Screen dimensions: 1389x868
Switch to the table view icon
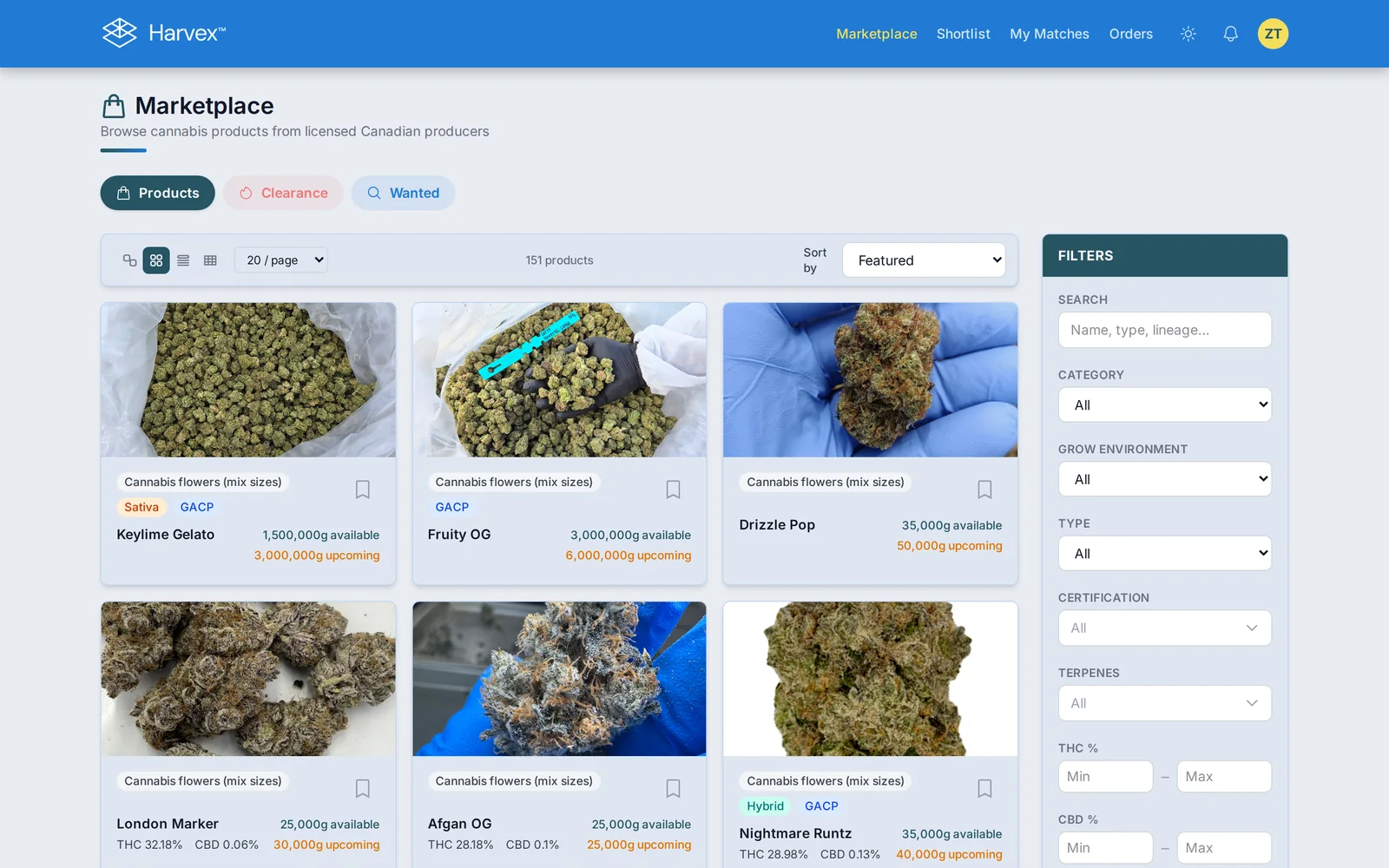(210, 260)
